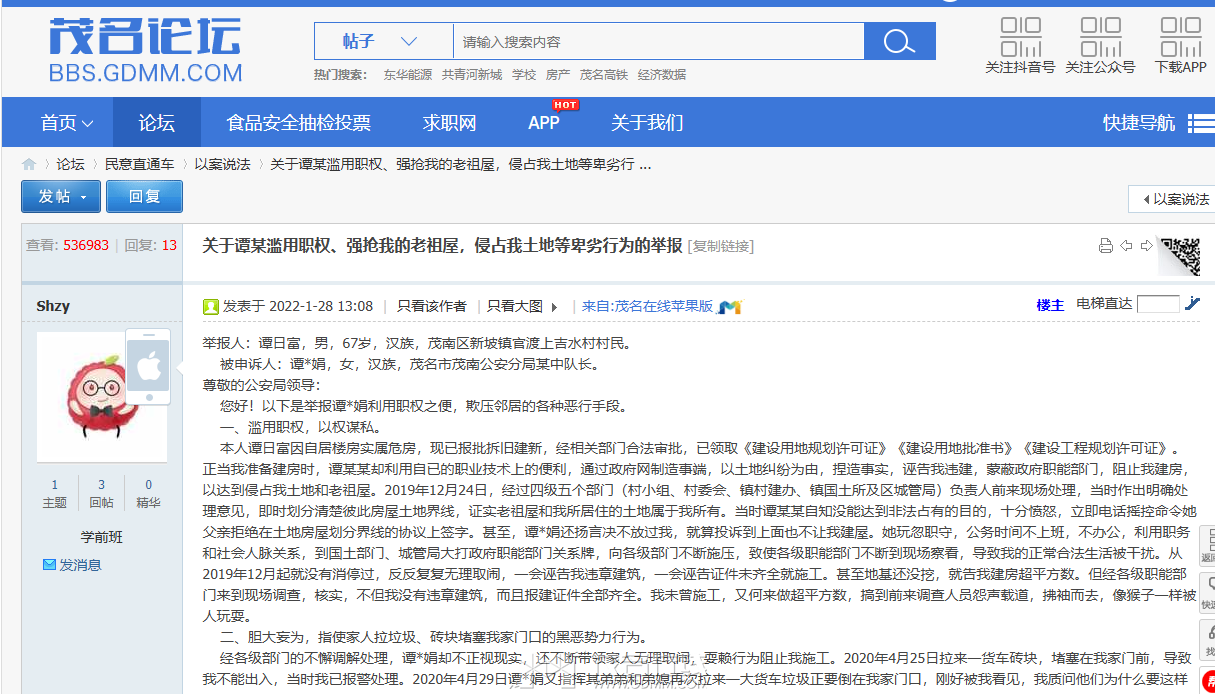Click the 复制链接 copy link
The image size is (1215, 694).
coord(720,246)
